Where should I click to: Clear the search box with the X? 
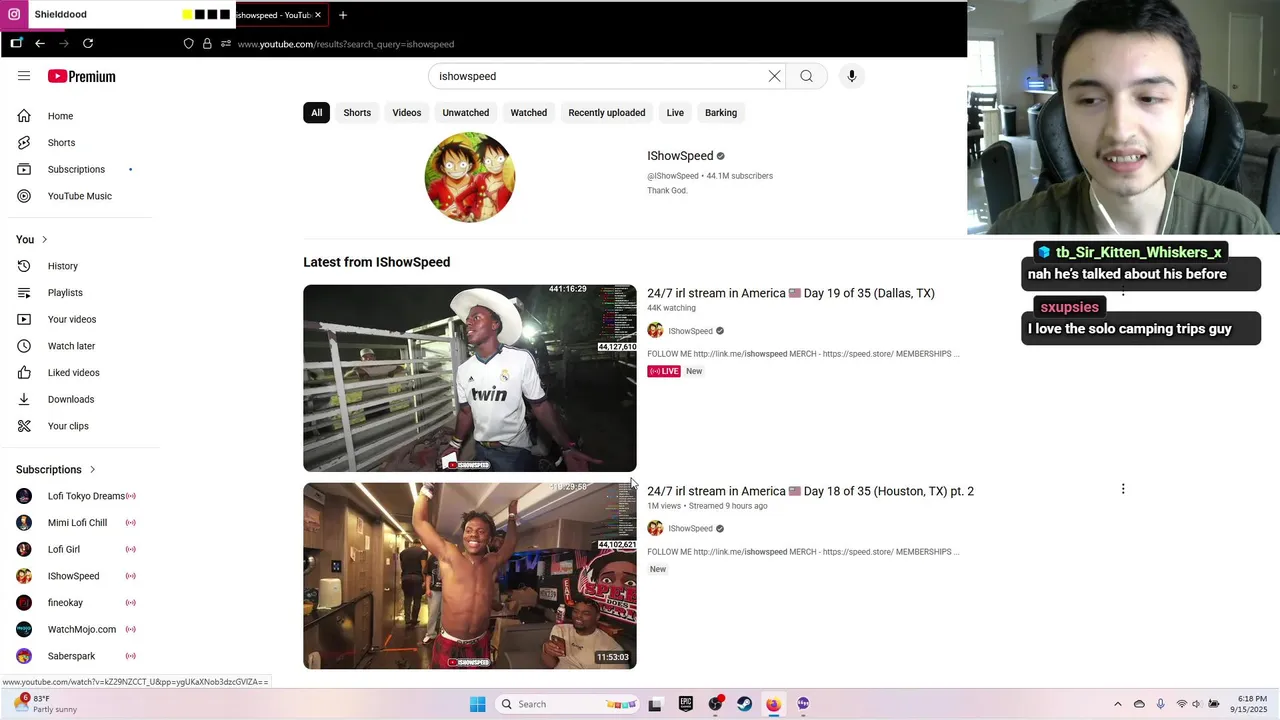tap(774, 76)
